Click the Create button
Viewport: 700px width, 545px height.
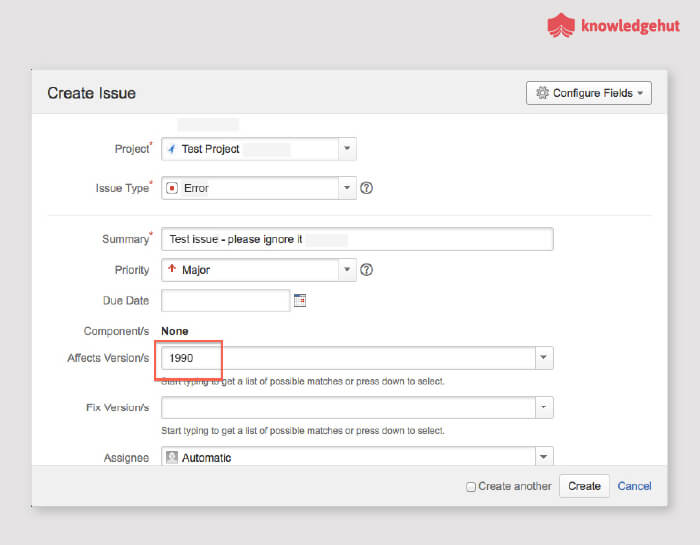coord(584,486)
